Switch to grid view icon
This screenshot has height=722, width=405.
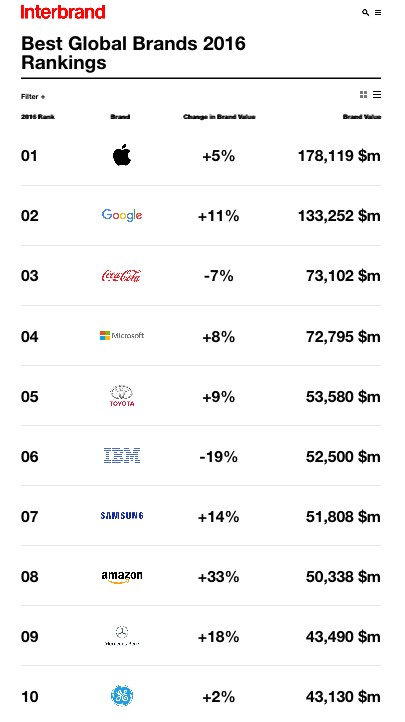click(364, 94)
